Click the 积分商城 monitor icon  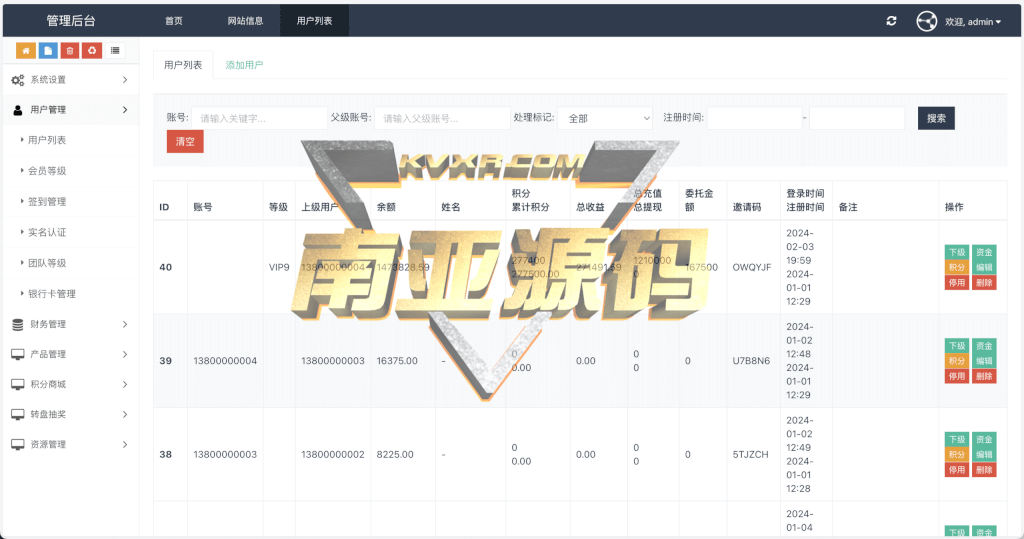18,384
